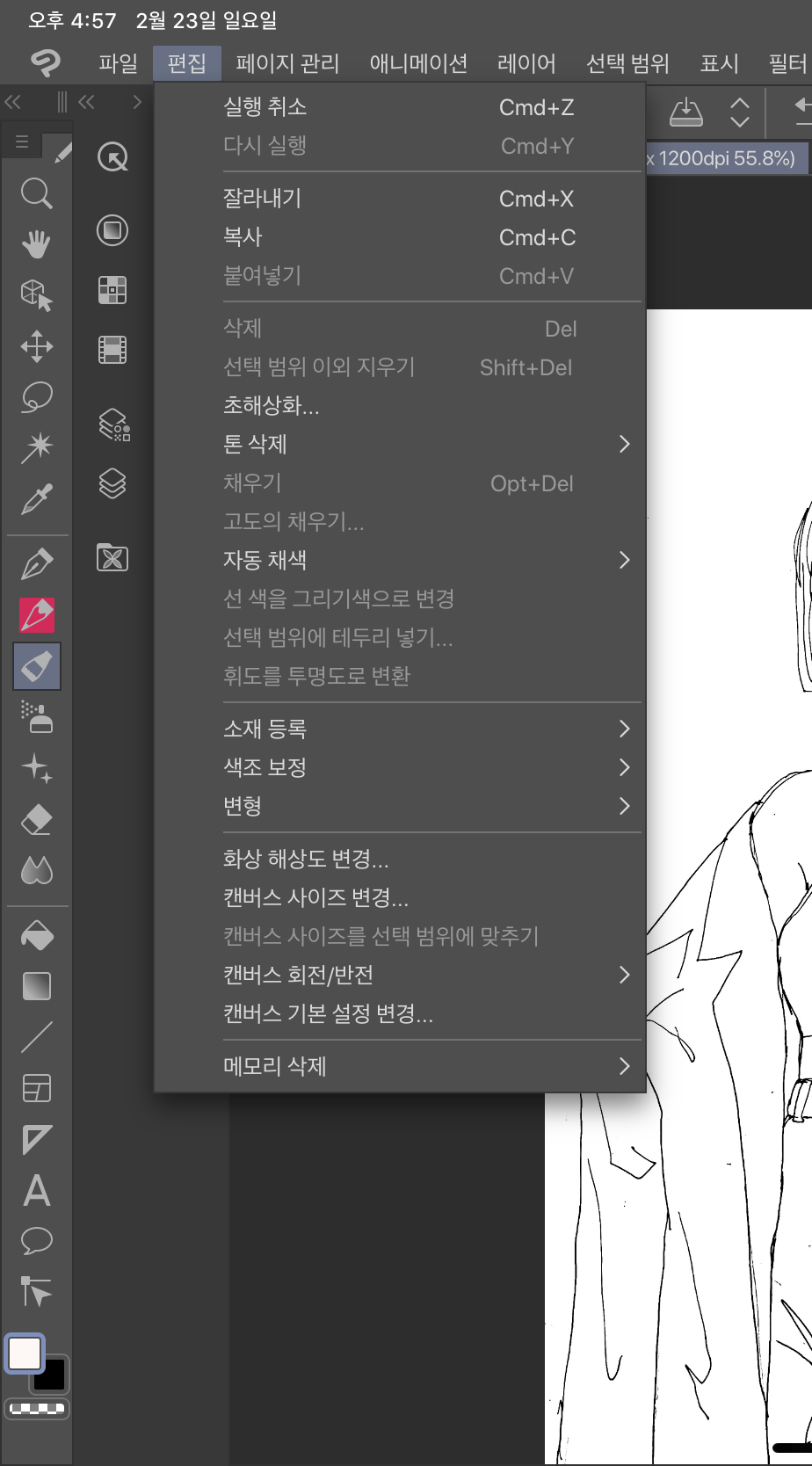Close the open 편집 menu

186,63
